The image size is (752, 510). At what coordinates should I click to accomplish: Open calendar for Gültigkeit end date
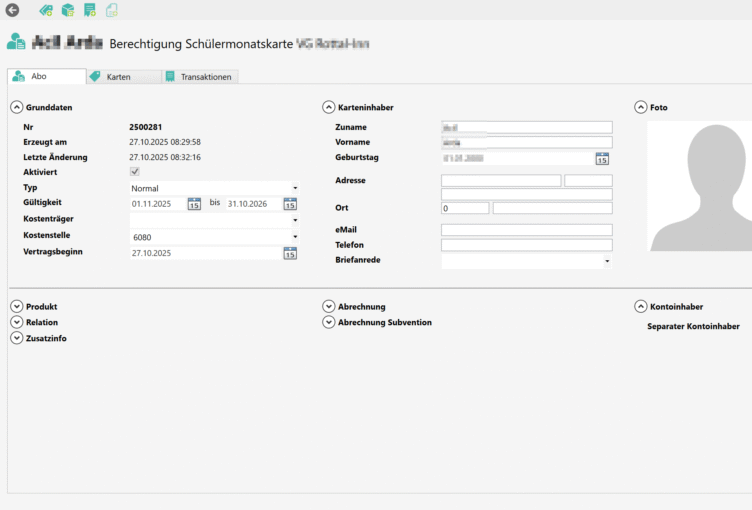[290, 204]
